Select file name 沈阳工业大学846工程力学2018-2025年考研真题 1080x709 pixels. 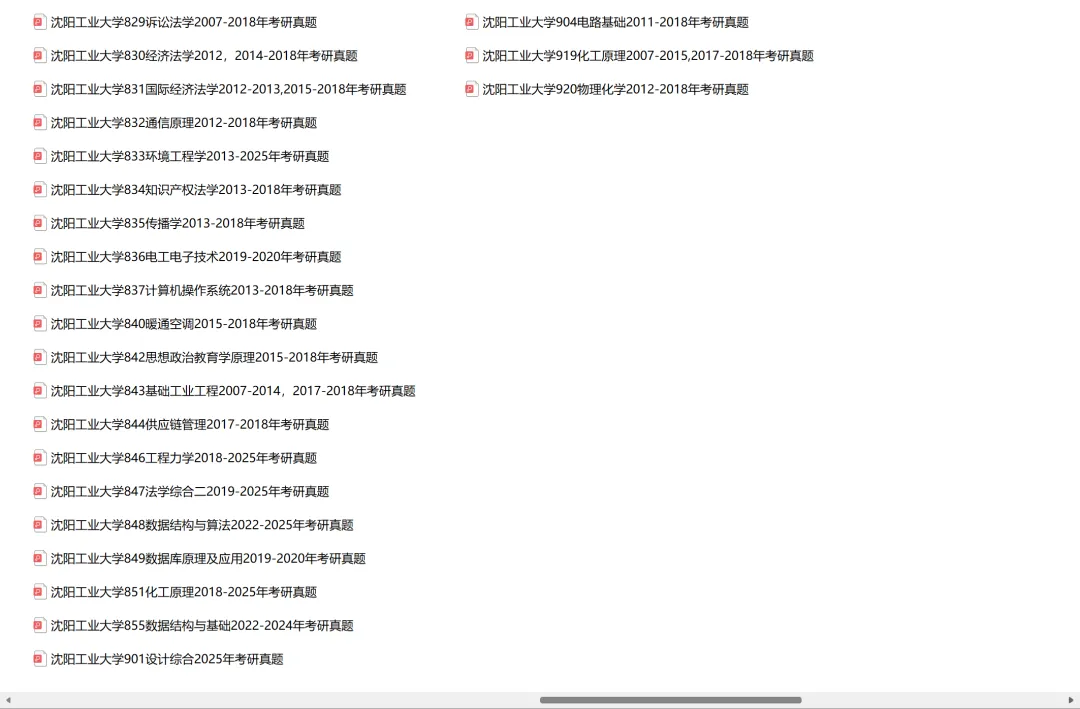[x=184, y=458]
